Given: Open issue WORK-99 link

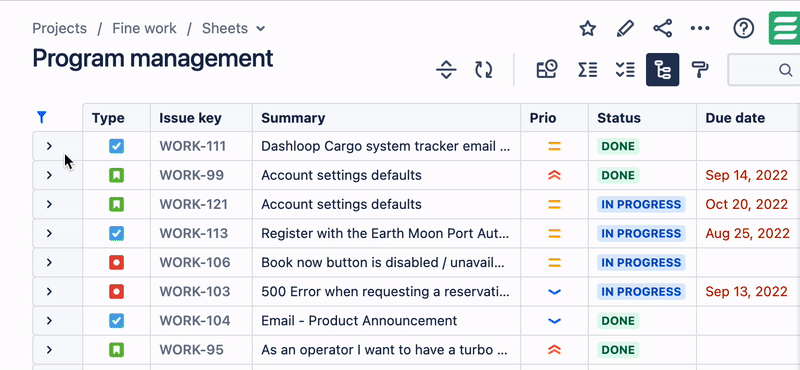Looking at the screenshot, I should point(191,176).
